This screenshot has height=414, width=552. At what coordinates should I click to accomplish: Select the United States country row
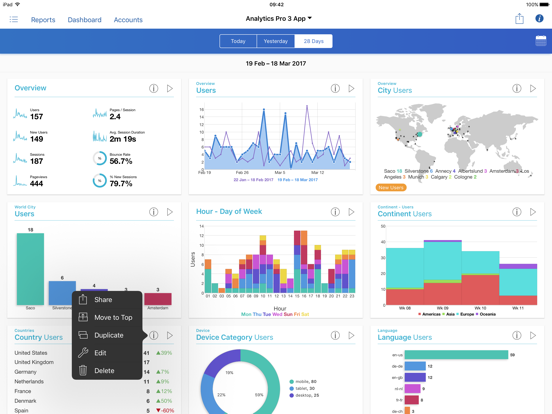(93, 353)
